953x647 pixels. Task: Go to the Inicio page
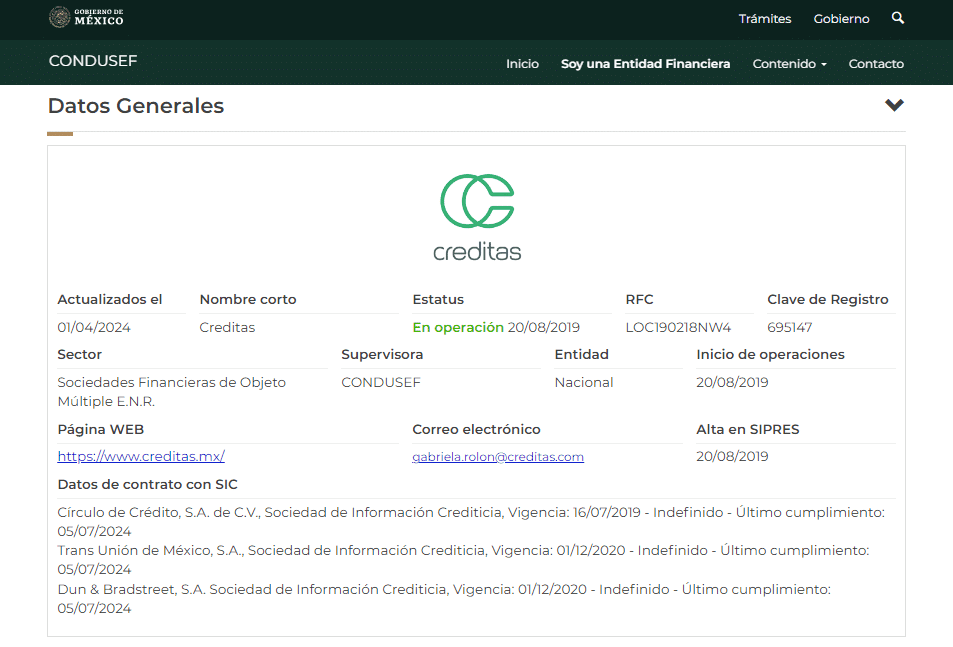click(x=522, y=64)
